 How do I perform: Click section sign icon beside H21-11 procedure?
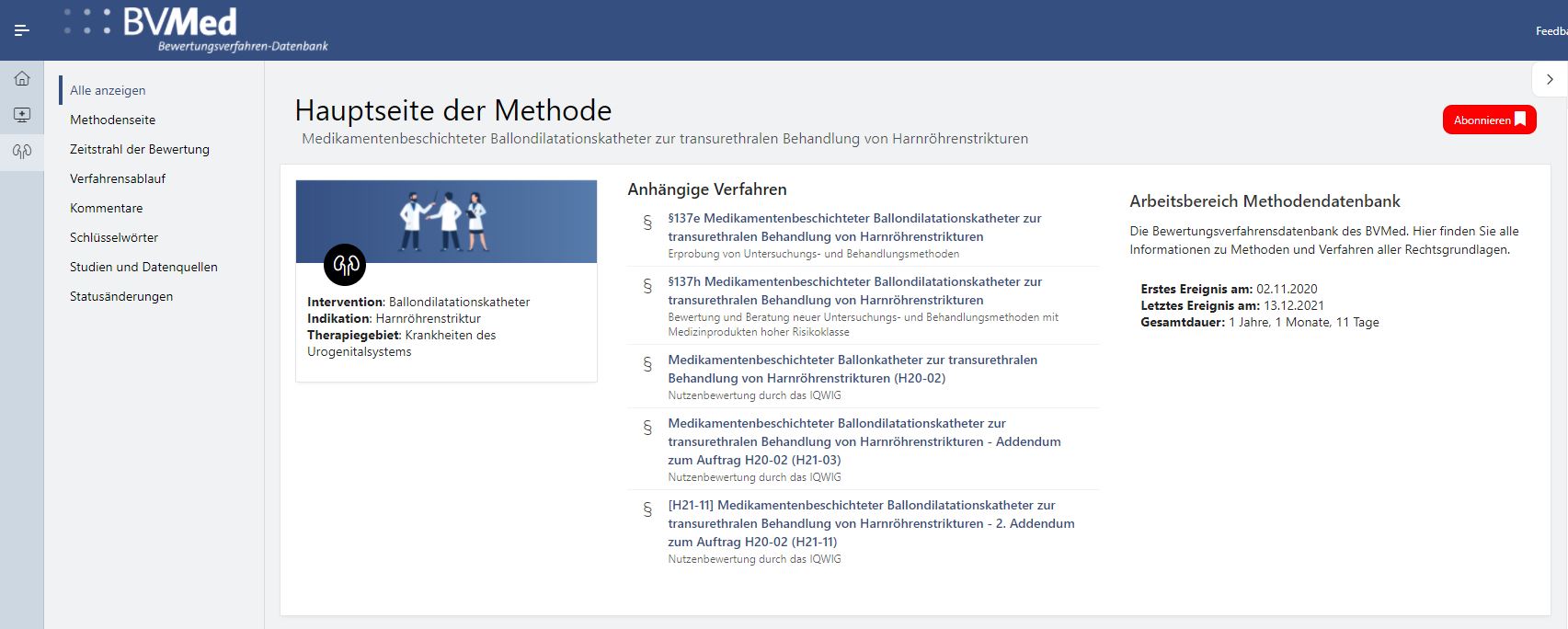pyautogui.click(x=647, y=509)
